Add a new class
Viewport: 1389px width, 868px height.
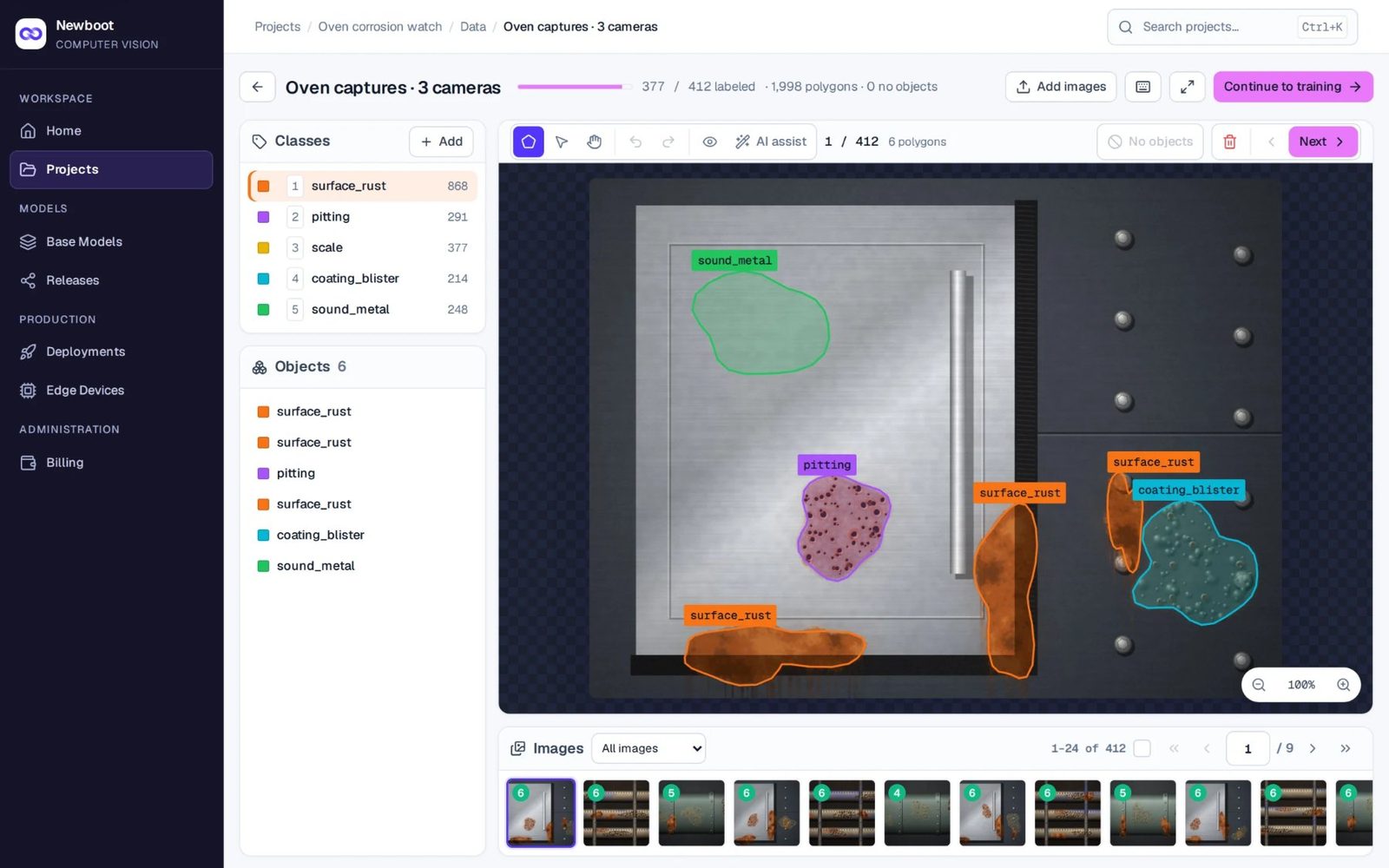(441, 141)
